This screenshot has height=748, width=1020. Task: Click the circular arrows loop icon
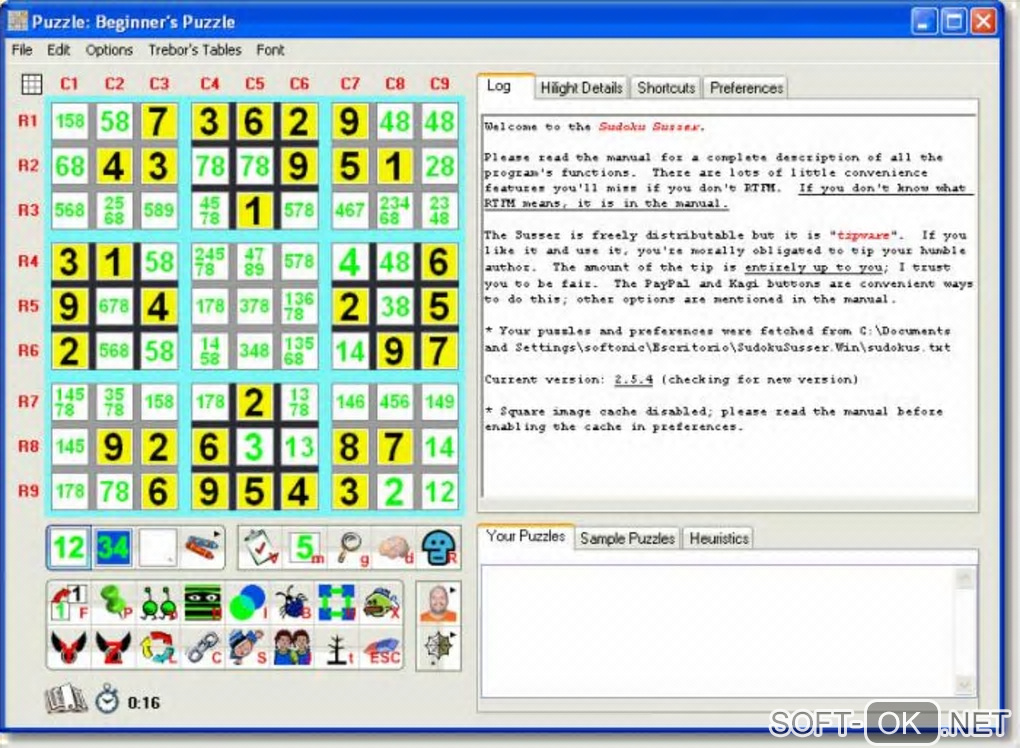[x=159, y=647]
